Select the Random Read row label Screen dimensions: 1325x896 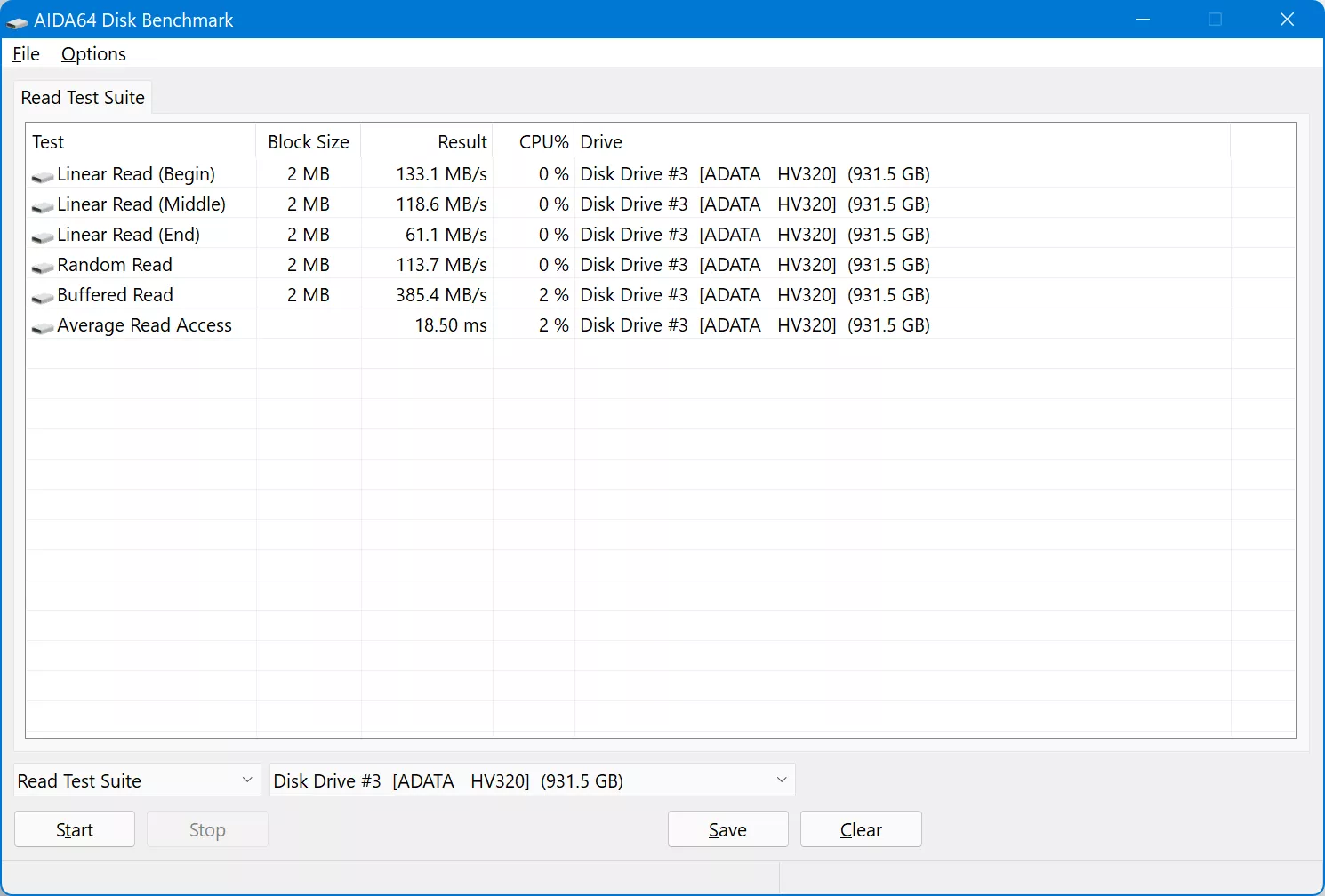[115, 265]
